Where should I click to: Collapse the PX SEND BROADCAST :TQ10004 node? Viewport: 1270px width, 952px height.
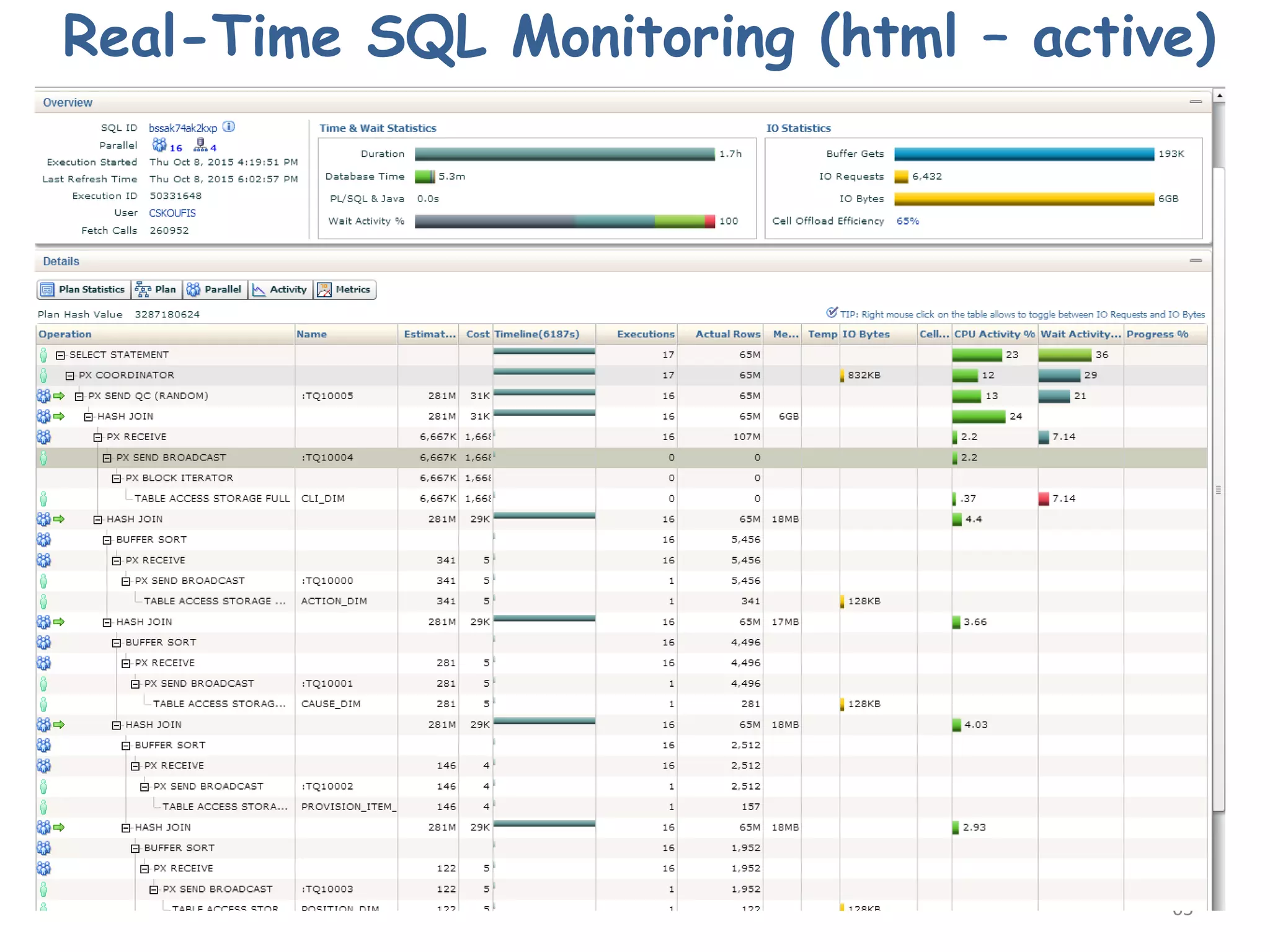(107, 458)
